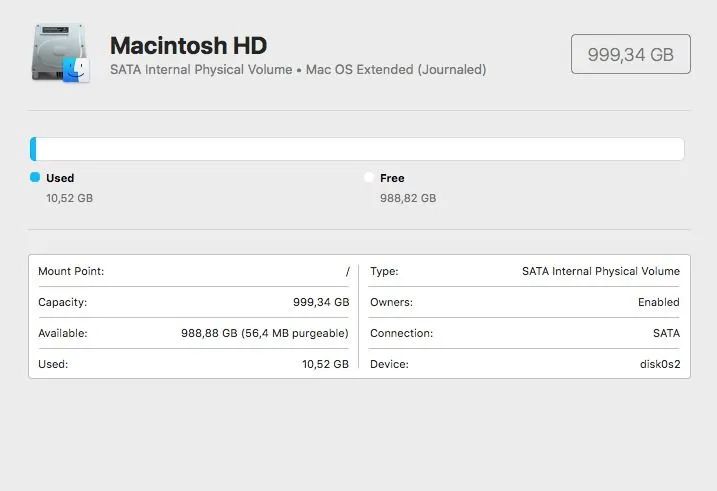Click the Enabled owners value
Screen dimensions: 717x491
(659, 302)
